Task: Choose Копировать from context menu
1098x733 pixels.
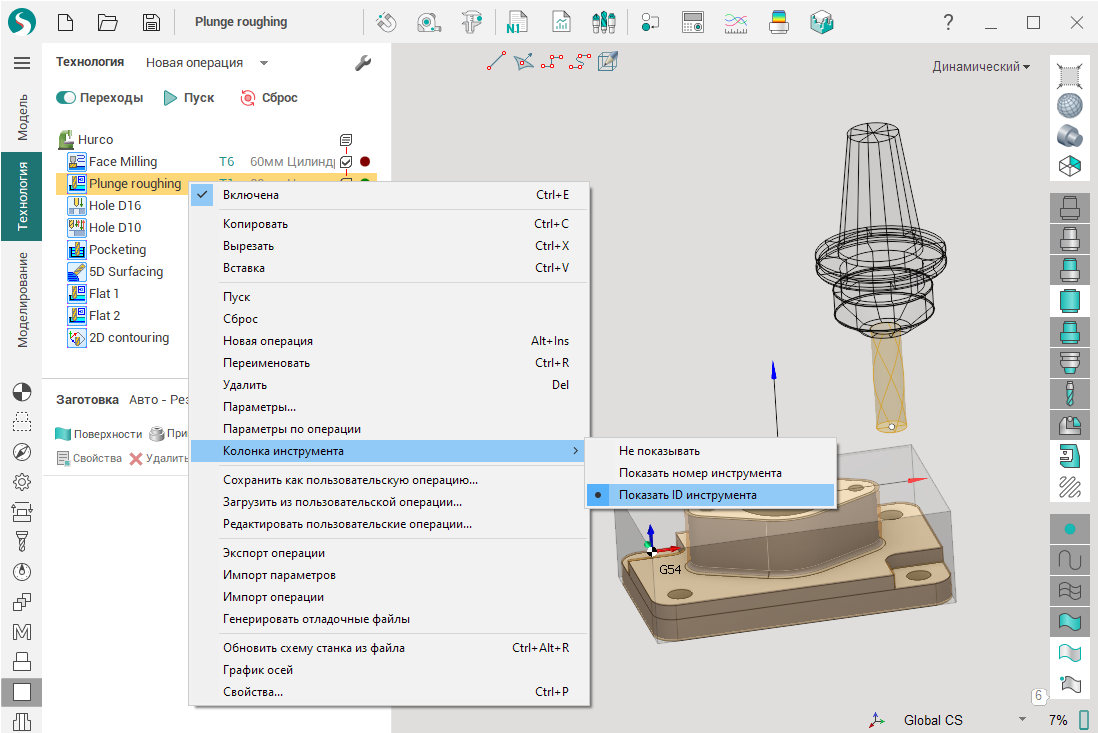Action: pyautogui.click(x=255, y=224)
